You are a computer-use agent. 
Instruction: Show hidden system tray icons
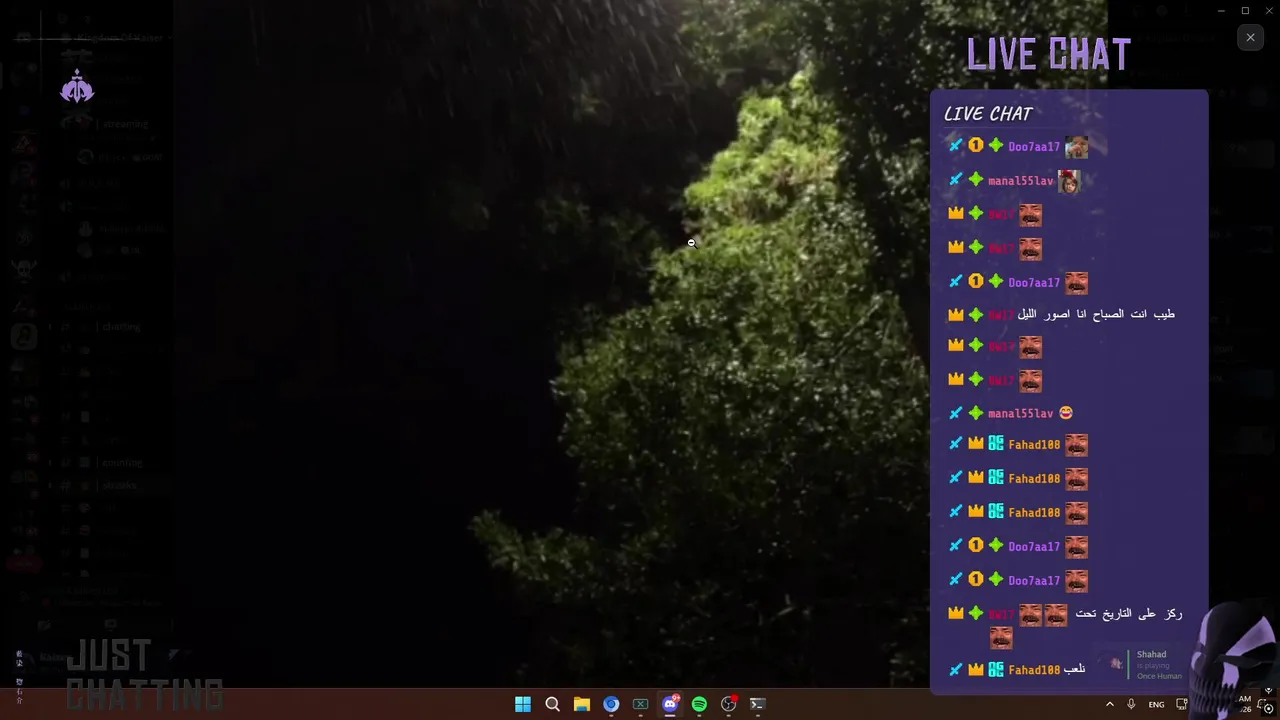coord(1109,704)
